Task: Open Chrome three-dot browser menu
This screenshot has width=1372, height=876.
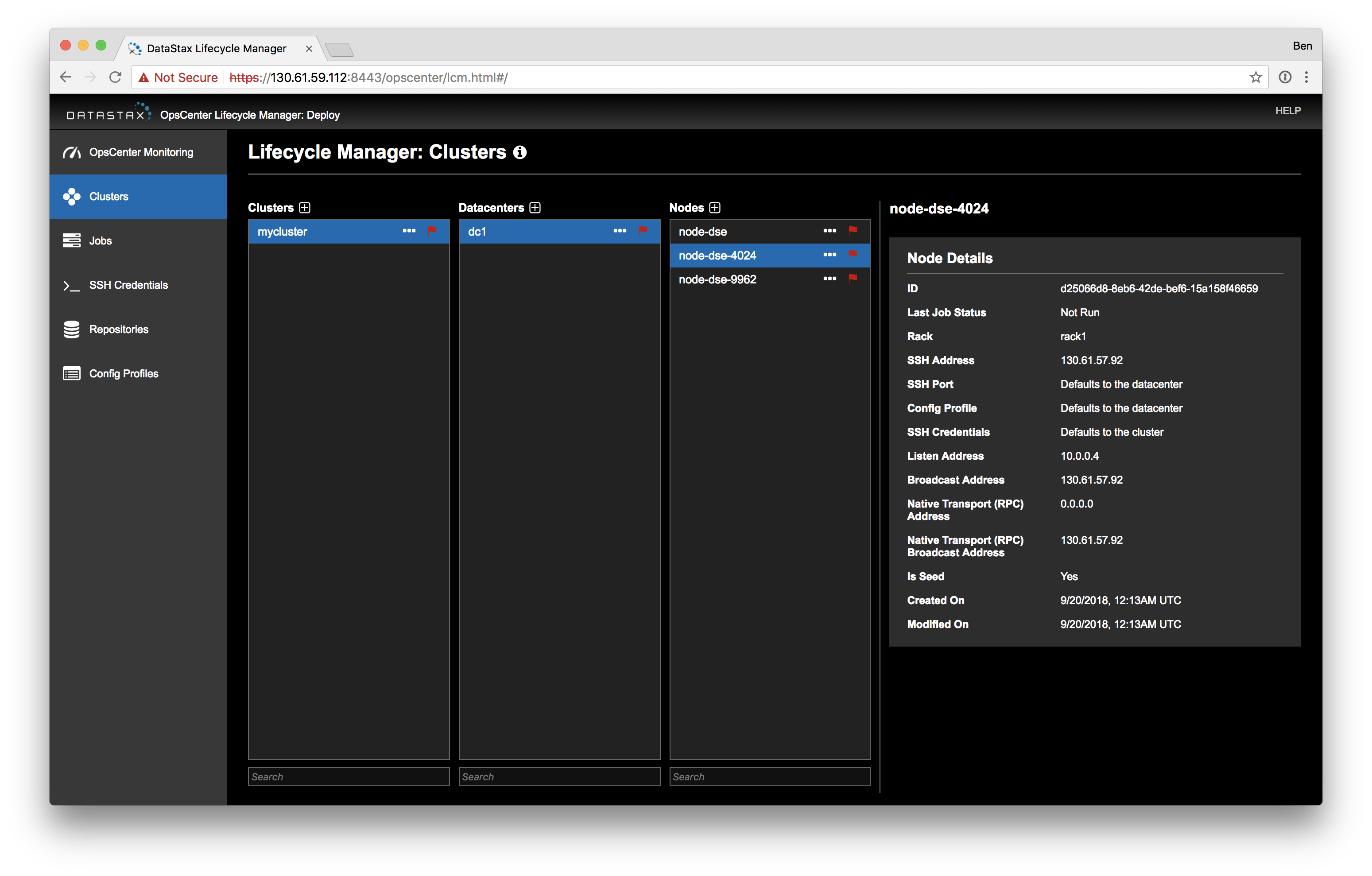Action: point(1306,78)
